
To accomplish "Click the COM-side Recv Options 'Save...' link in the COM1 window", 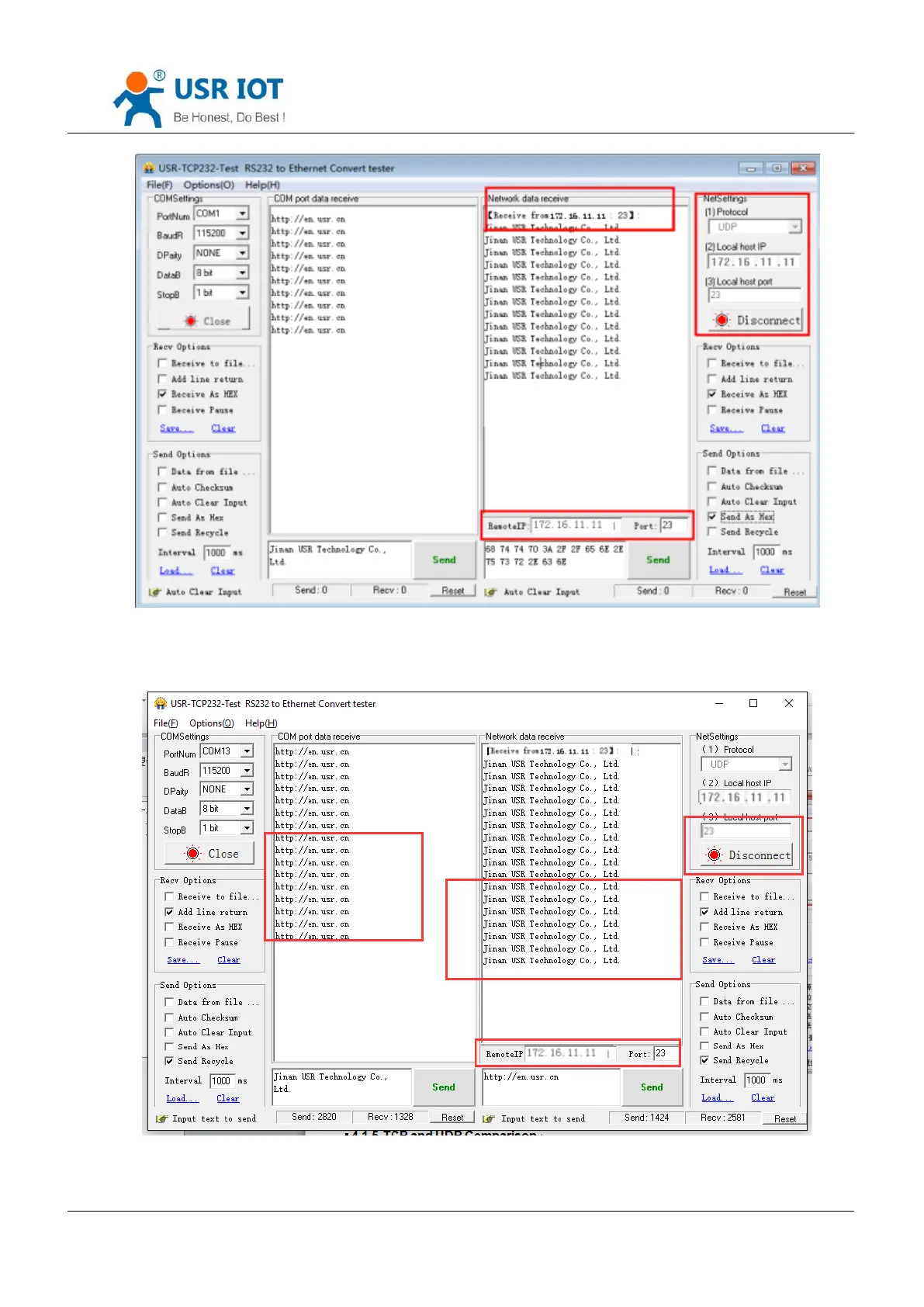I will (175, 428).
